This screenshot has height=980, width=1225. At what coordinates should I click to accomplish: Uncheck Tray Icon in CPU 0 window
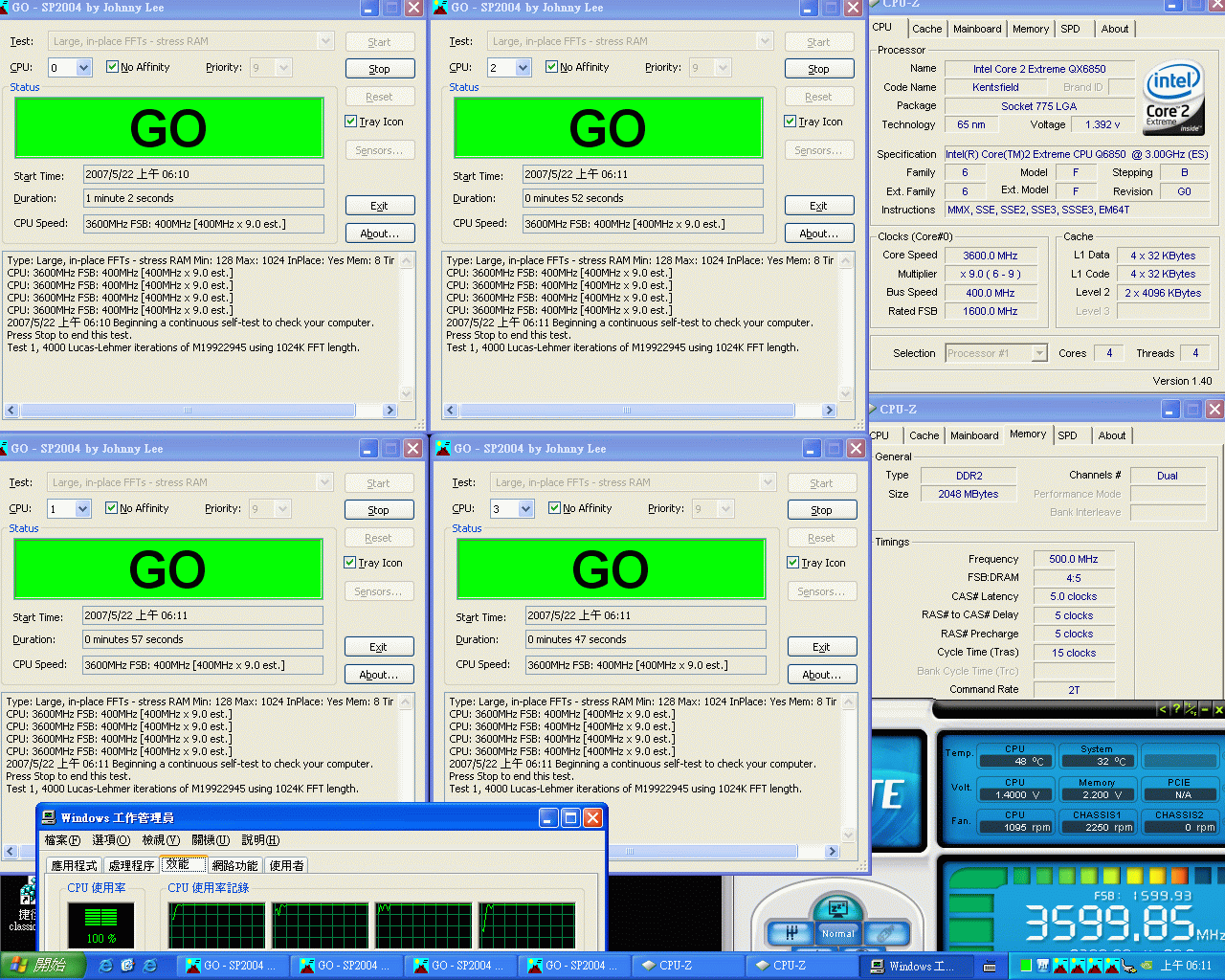click(x=351, y=122)
